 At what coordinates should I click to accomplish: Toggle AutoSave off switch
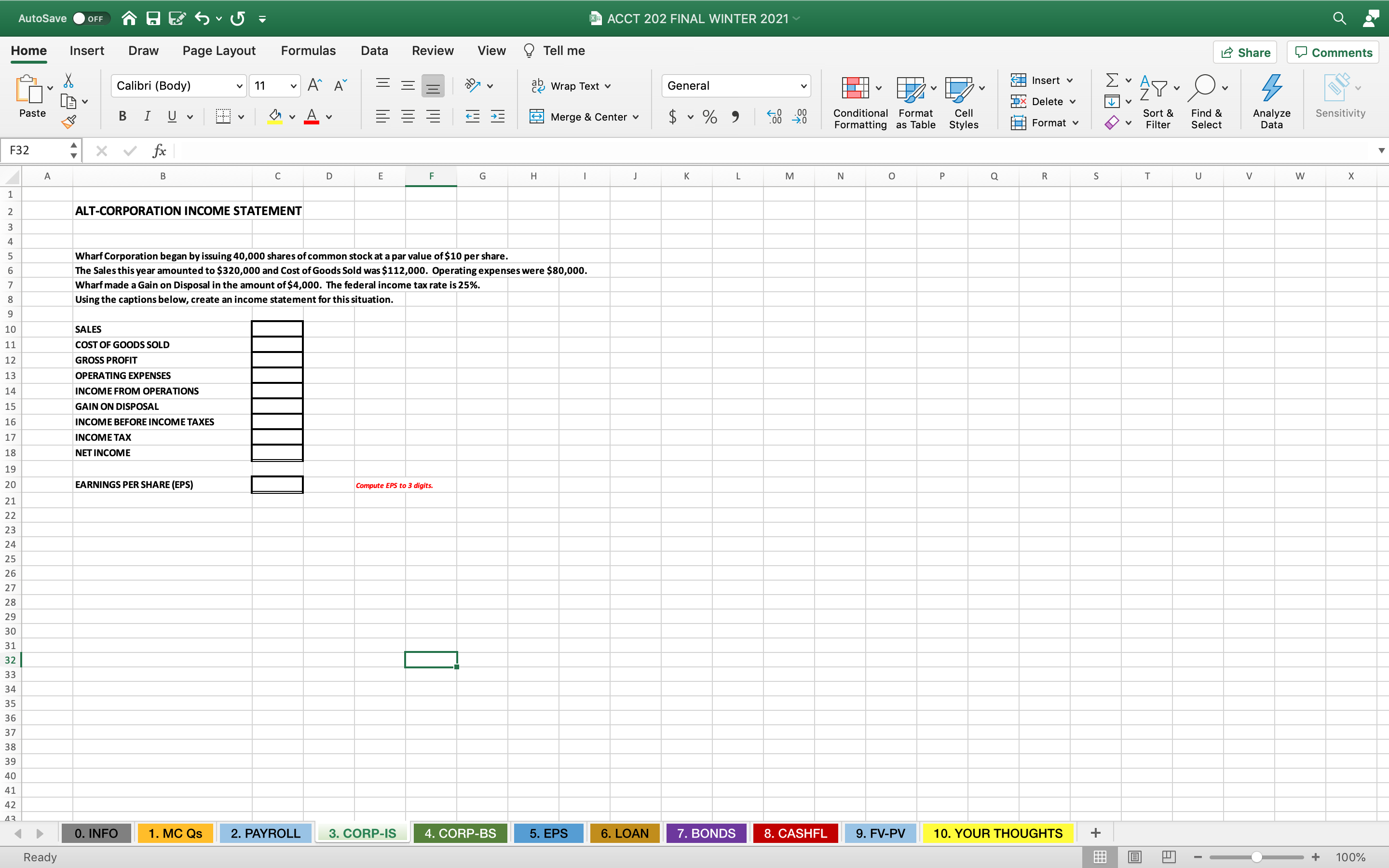(92, 18)
